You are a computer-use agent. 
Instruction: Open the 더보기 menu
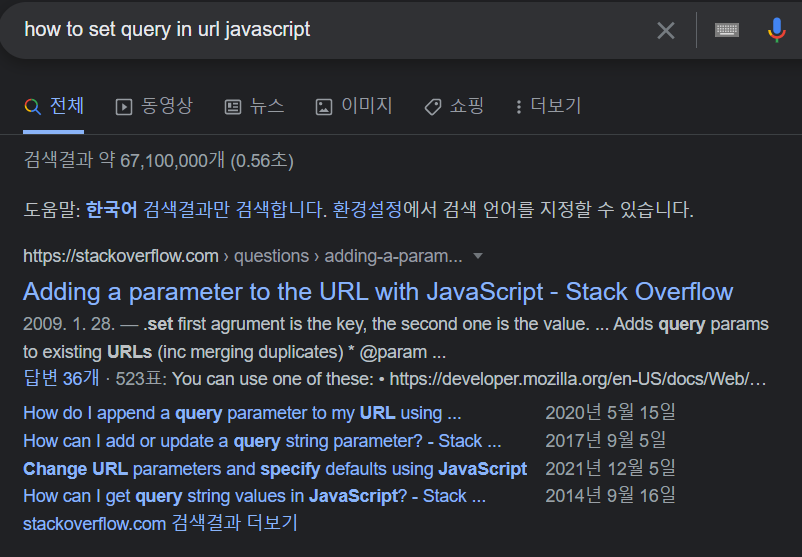tap(548, 106)
